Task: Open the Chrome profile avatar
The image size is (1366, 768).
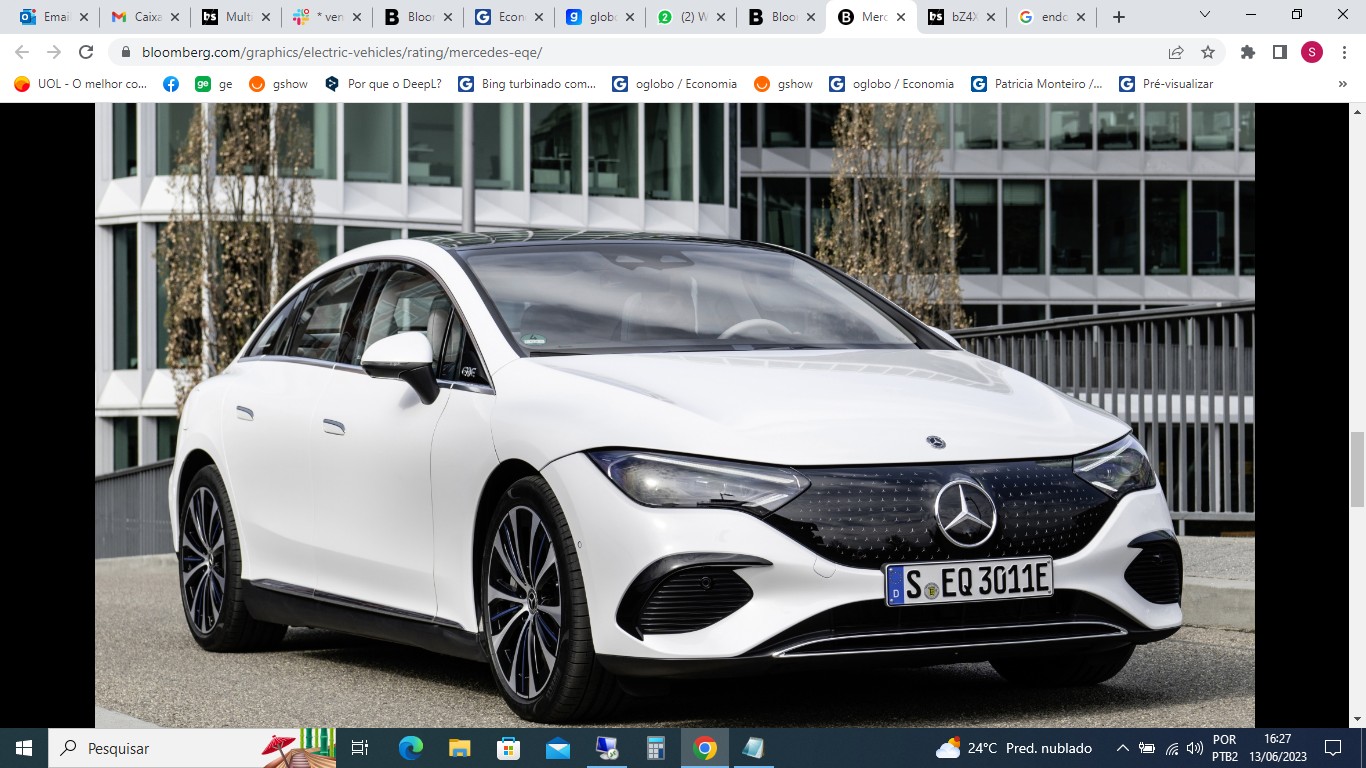Action: (x=1311, y=52)
